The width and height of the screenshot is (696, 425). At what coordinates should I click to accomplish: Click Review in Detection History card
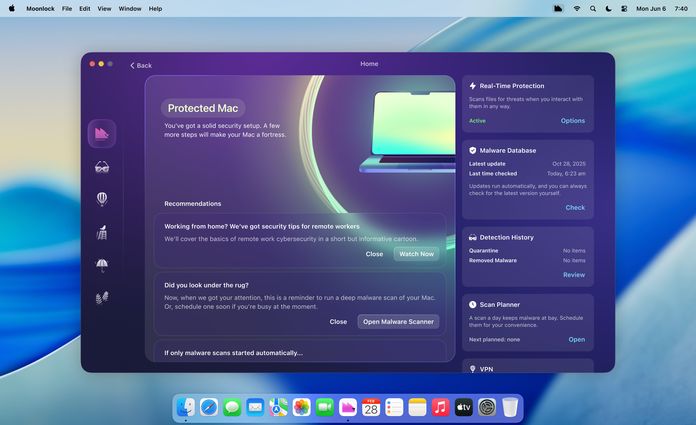574,275
